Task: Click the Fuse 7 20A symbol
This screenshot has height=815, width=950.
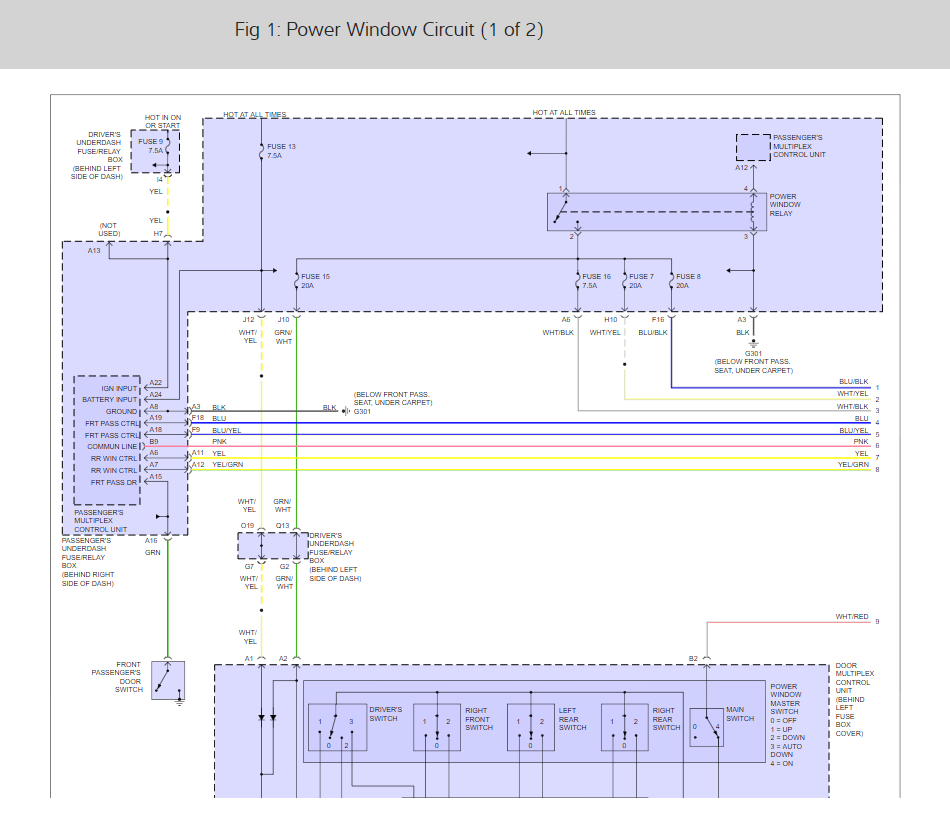Action: click(624, 280)
